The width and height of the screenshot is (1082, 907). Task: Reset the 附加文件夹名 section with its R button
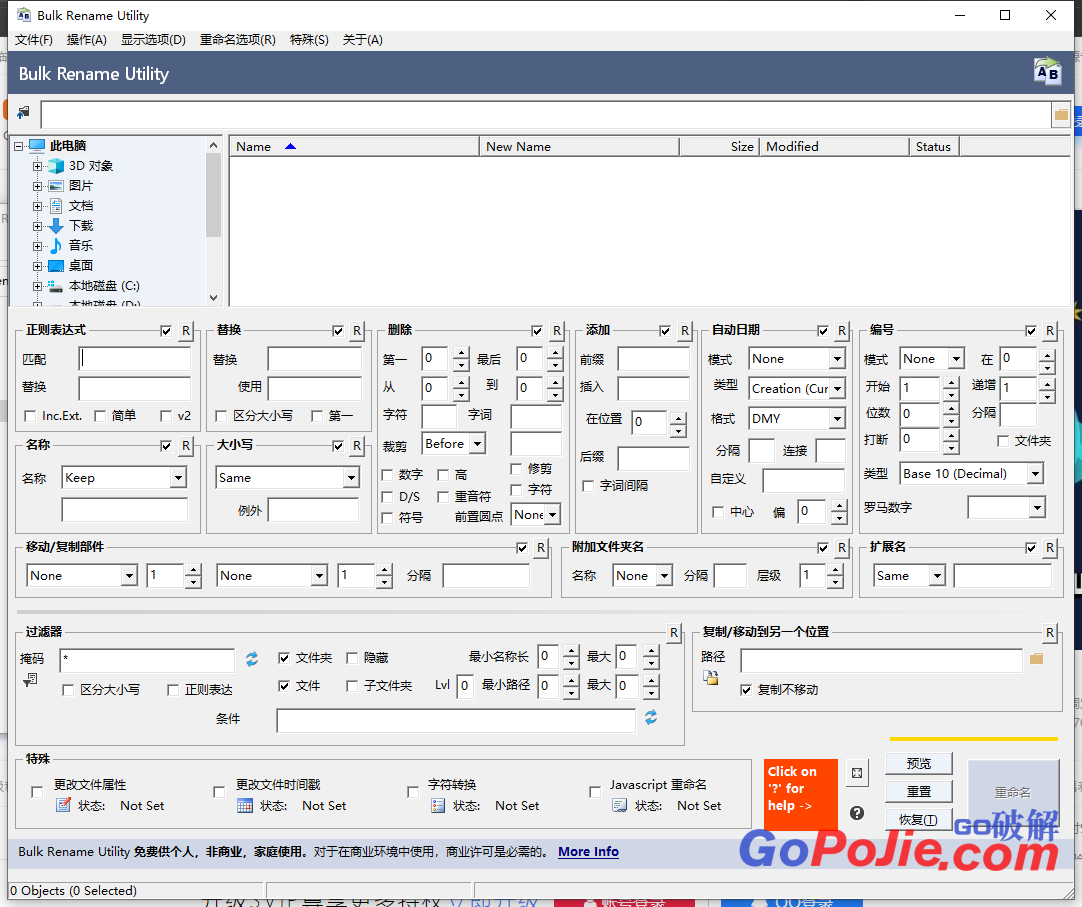click(842, 547)
